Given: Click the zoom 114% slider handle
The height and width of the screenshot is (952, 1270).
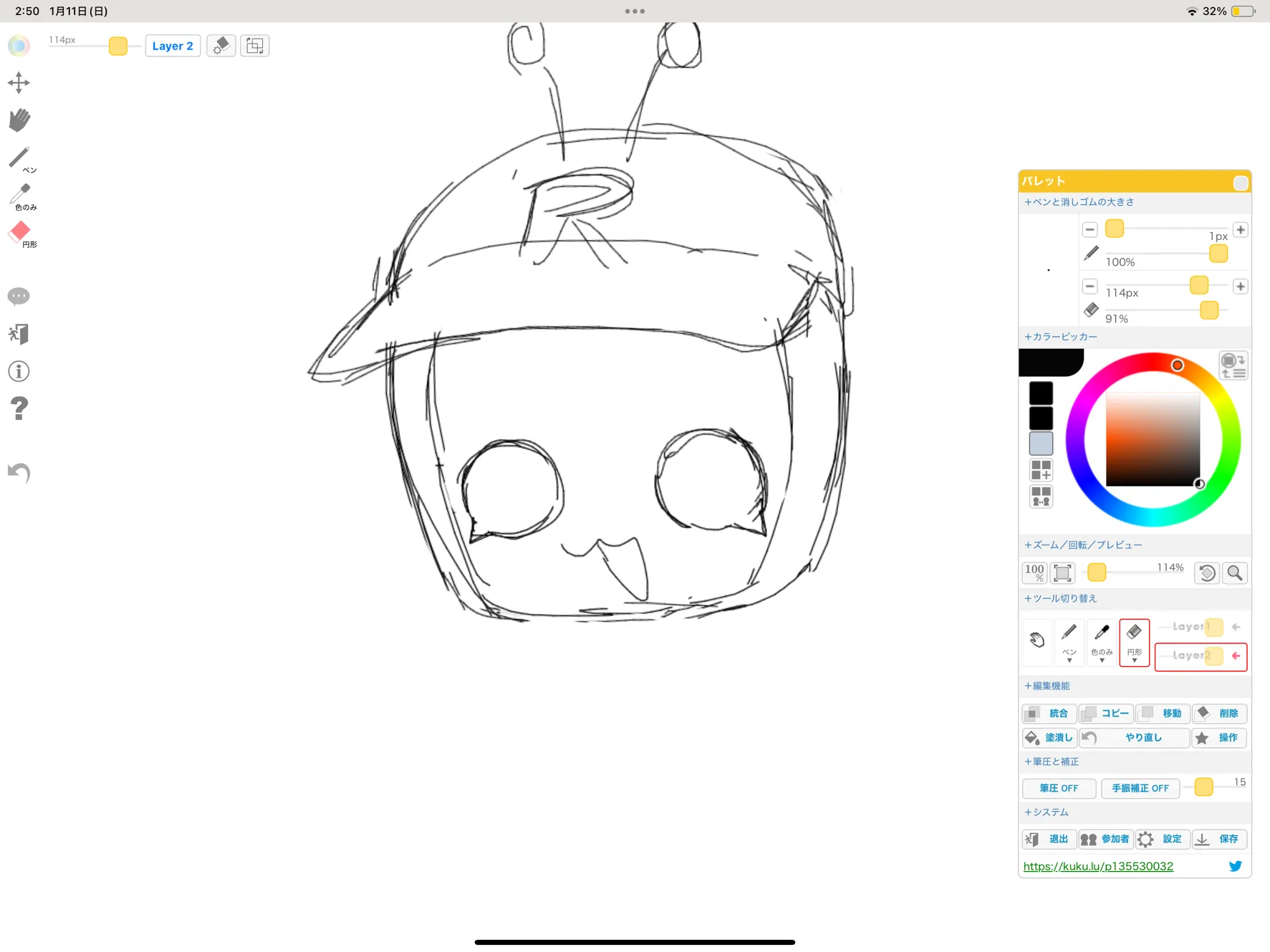Looking at the screenshot, I should pos(1097,572).
